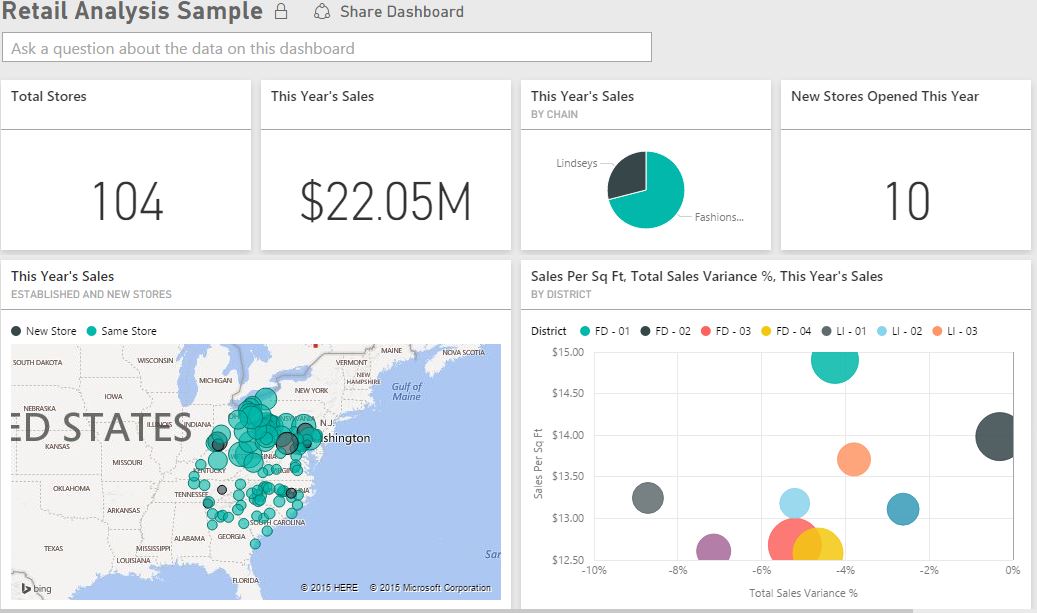Viewport: 1037px width, 613px height.
Task: Select the red FD - 03 legend marker
Action: [705, 330]
